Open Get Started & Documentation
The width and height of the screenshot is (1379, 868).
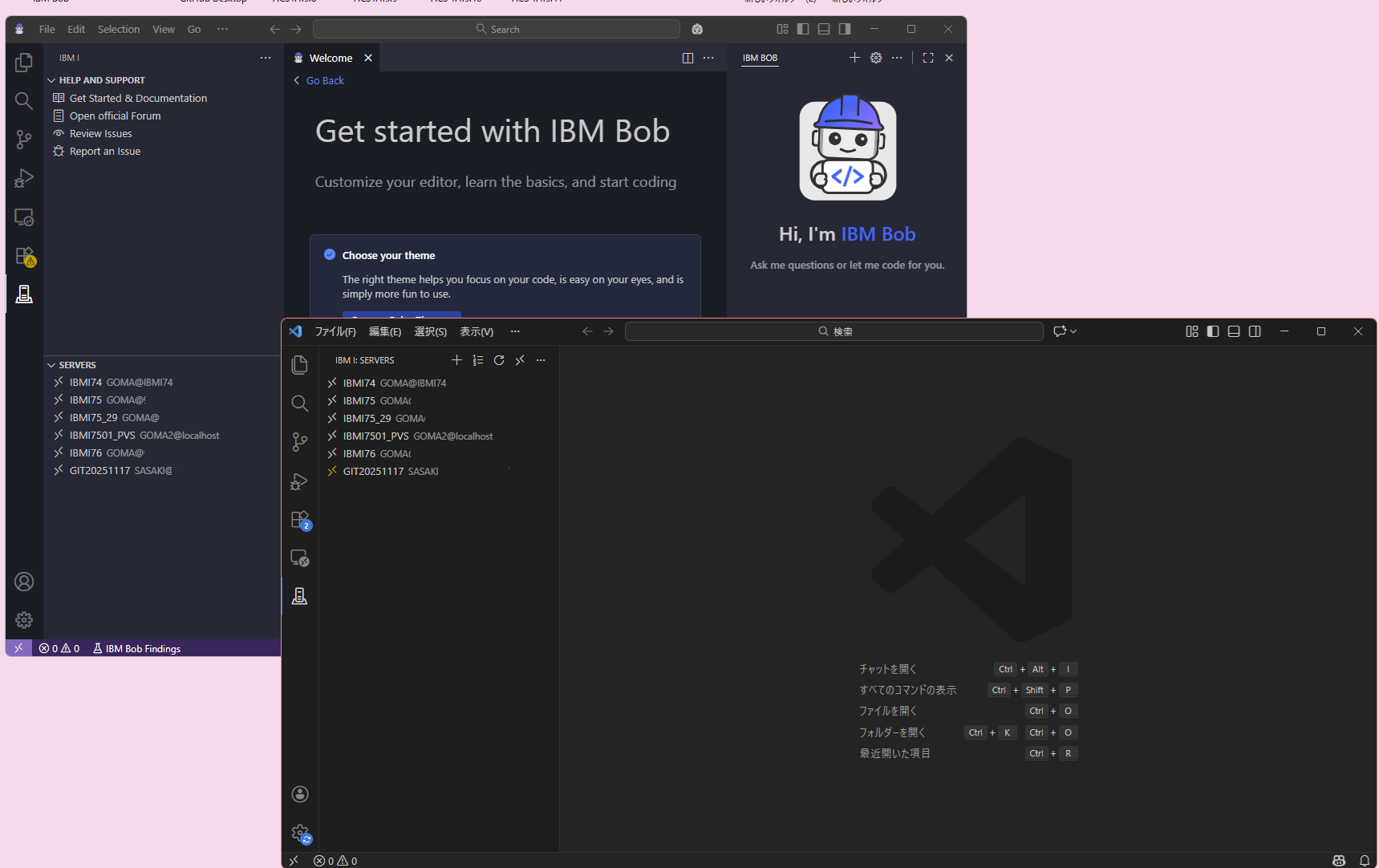138,98
